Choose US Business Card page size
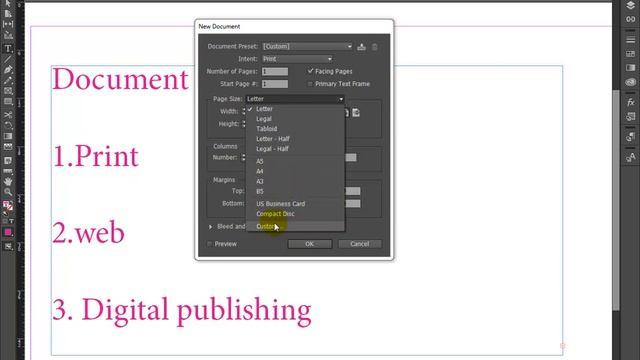 pyautogui.click(x=295, y=204)
